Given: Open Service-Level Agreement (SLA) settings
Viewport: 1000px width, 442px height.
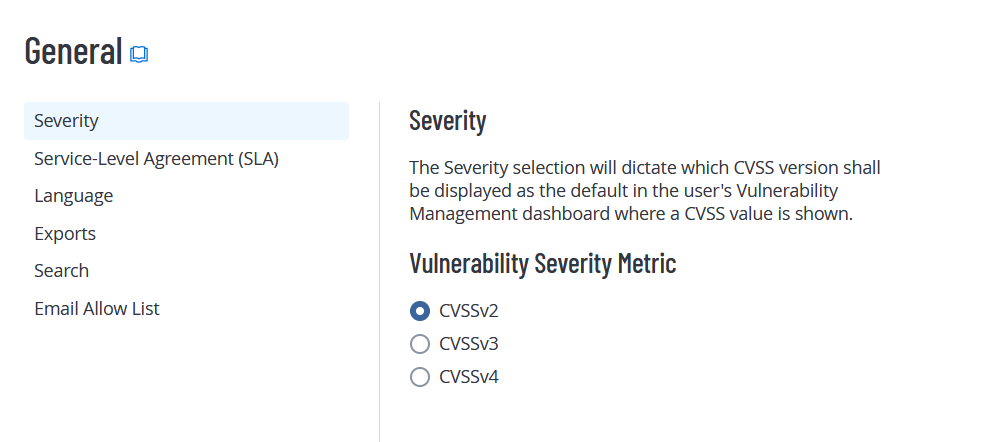Looking at the screenshot, I should (x=156, y=158).
